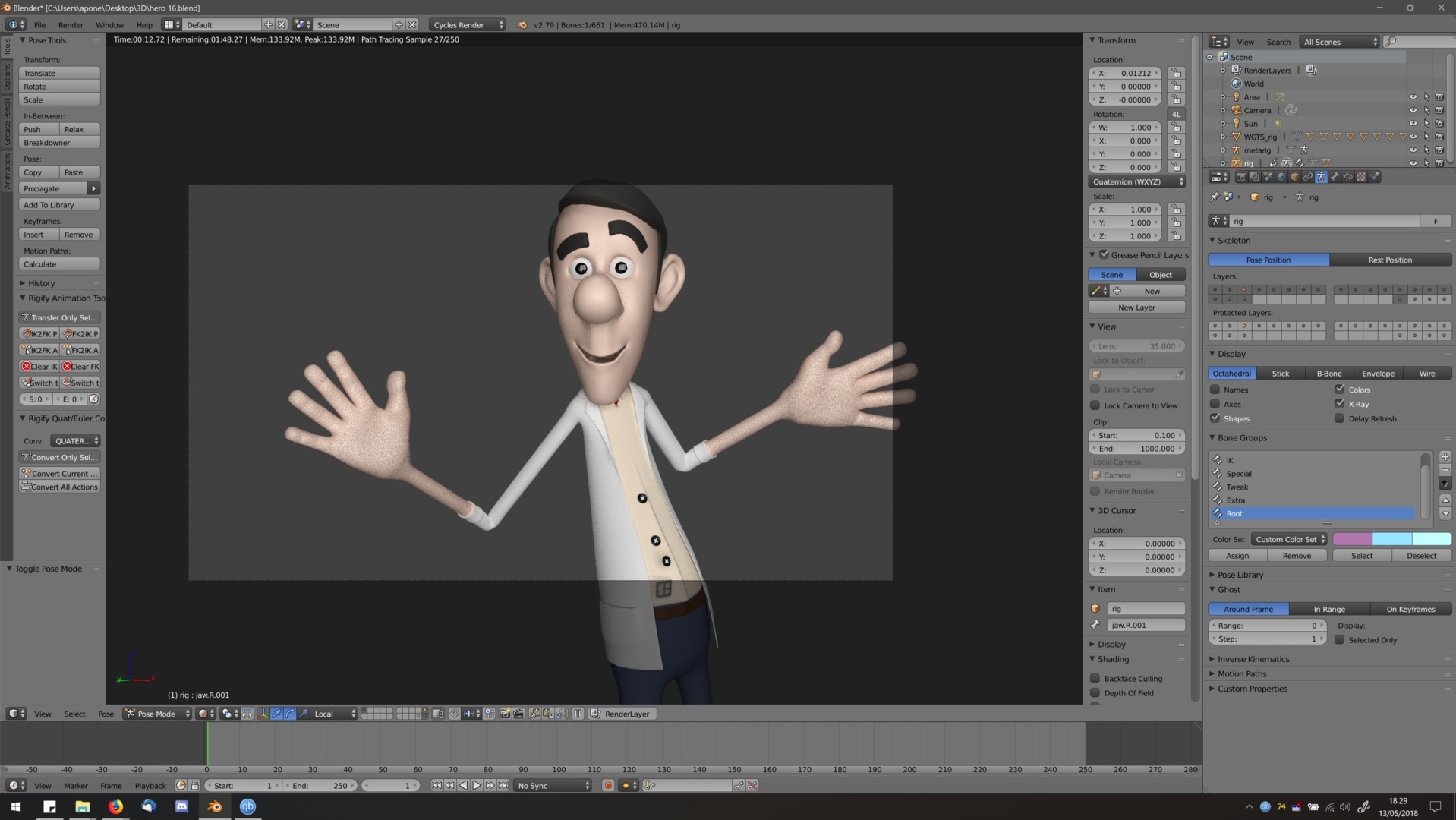The height and width of the screenshot is (820, 1456).
Task: Enable Backface Culling checkbox
Action: point(1095,678)
